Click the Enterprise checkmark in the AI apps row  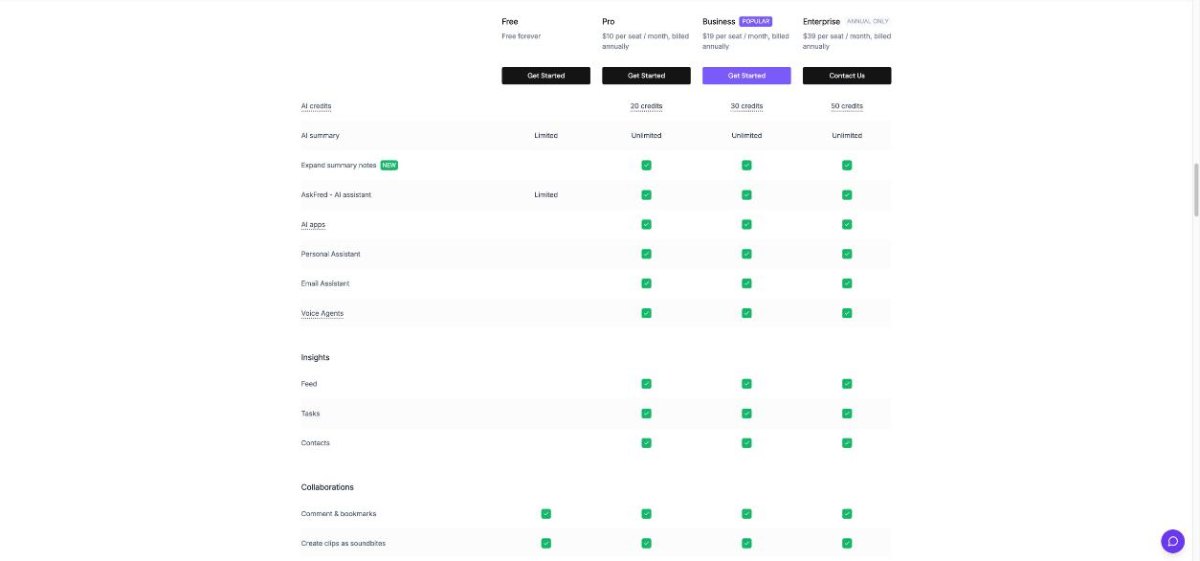[x=846, y=225]
